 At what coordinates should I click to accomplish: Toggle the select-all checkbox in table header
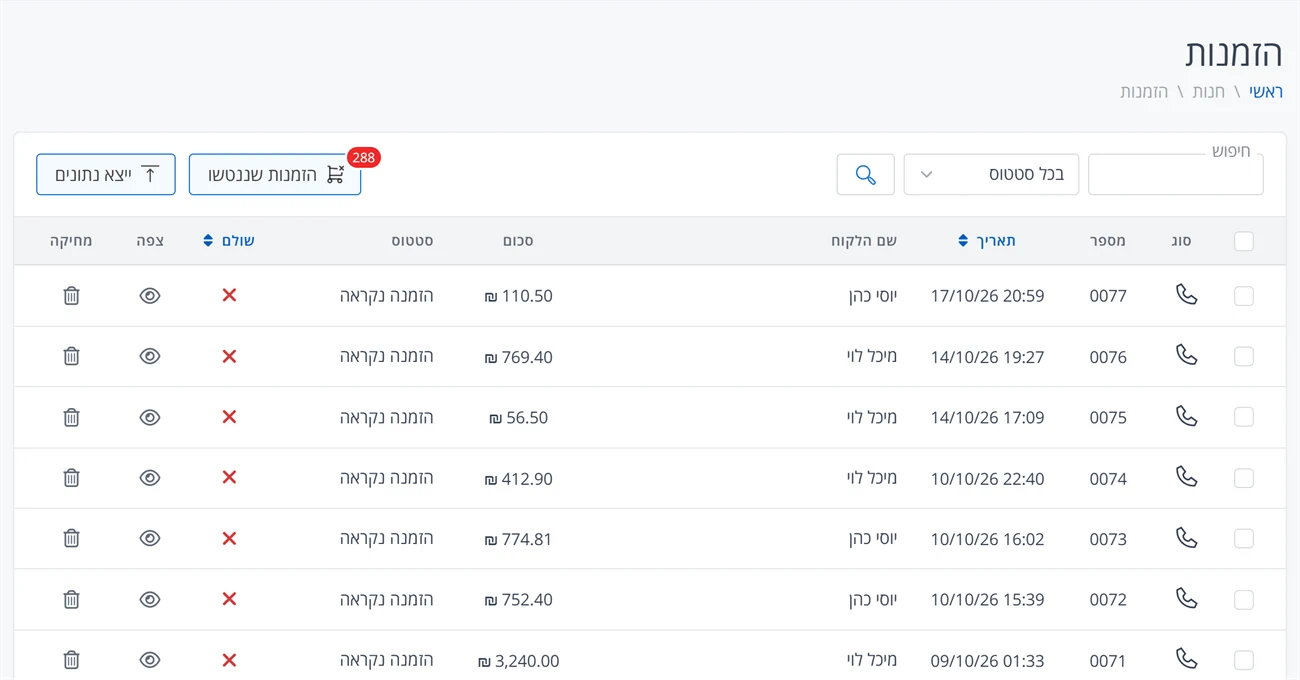[1244, 241]
